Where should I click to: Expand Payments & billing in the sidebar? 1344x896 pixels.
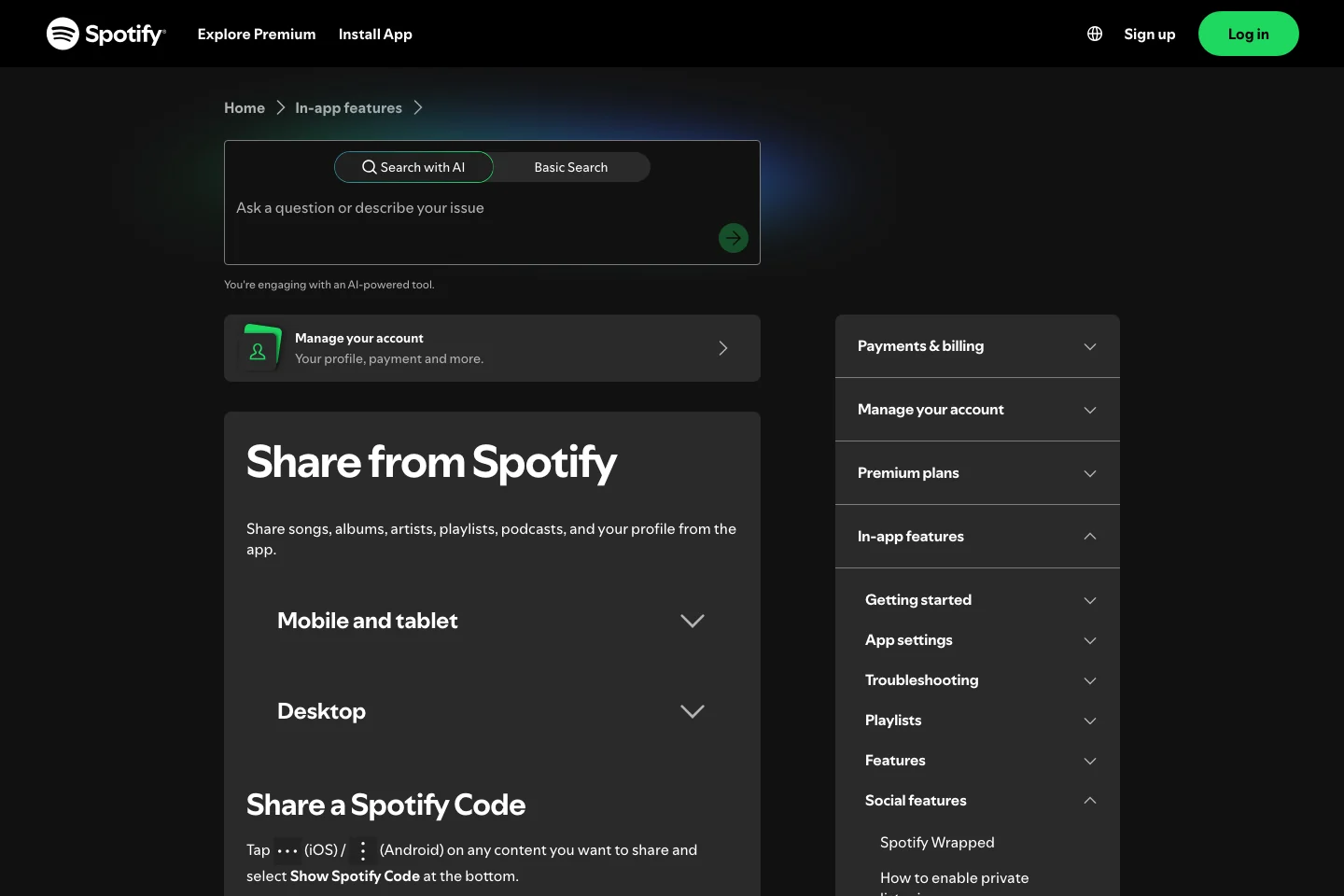[977, 346]
